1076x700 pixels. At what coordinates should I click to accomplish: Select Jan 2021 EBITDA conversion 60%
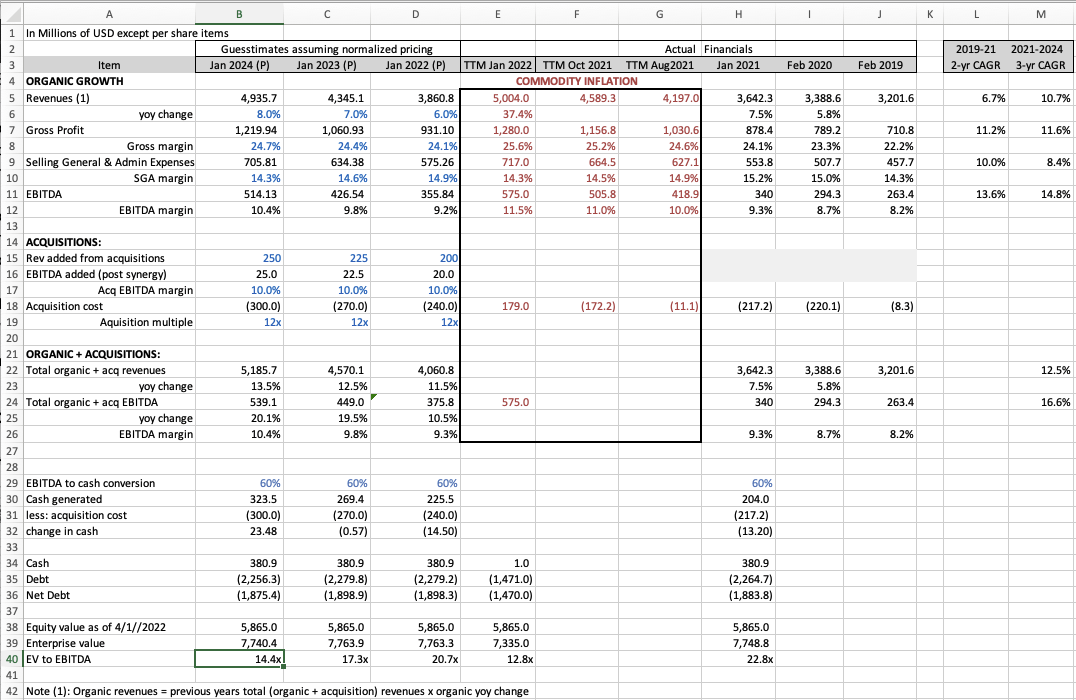point(738,483)
